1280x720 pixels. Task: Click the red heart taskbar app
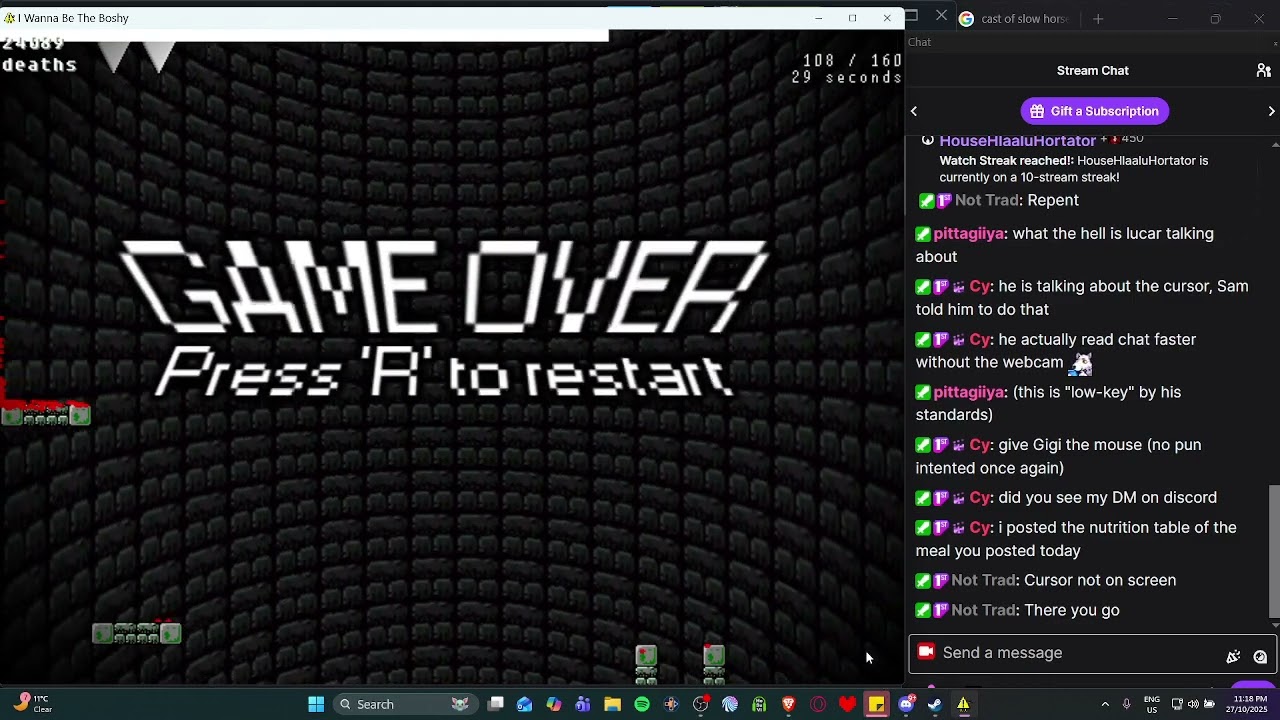pos(847,704)
